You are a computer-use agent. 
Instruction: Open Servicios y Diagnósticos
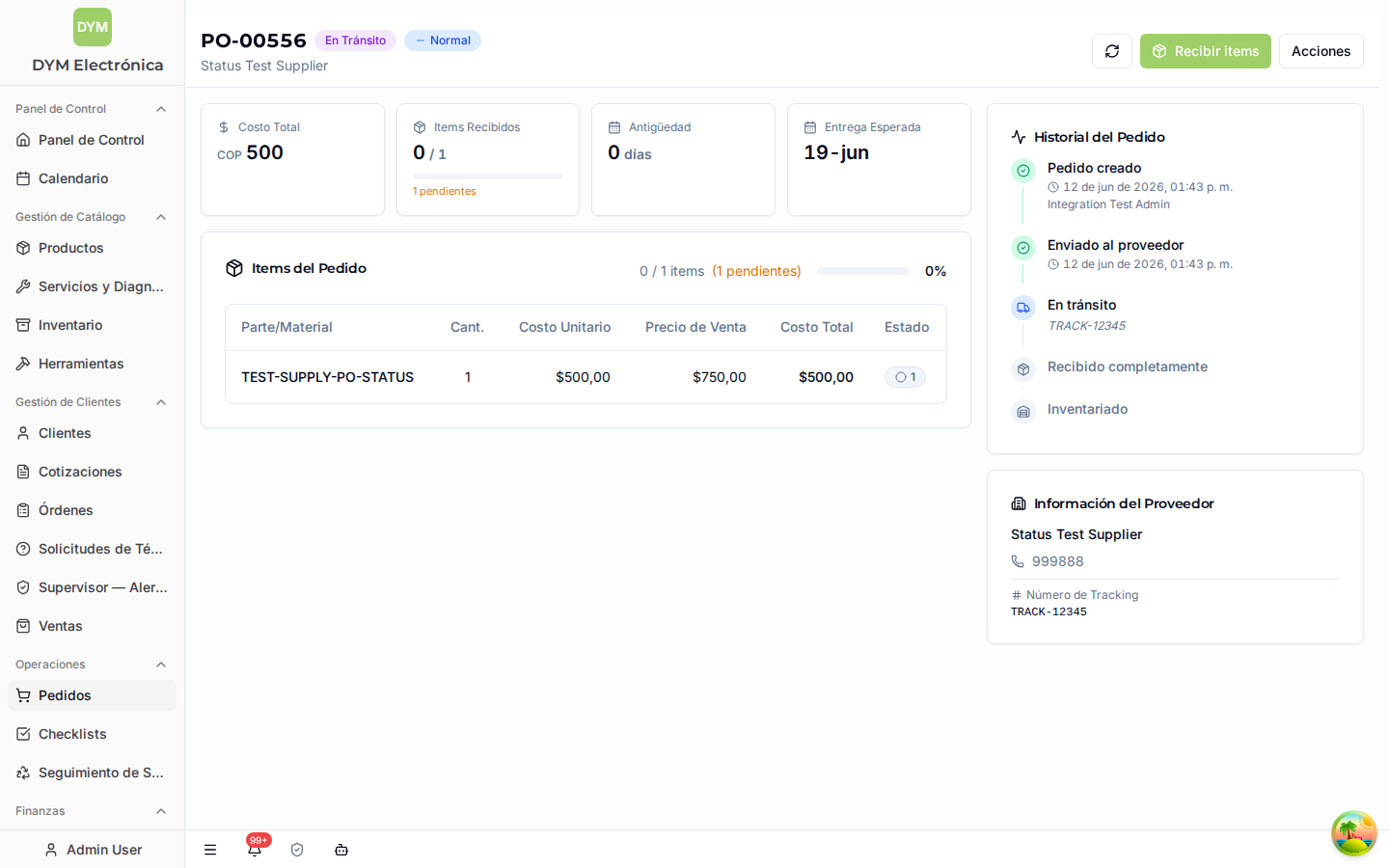pyautogui.click(x=92, y=286)
